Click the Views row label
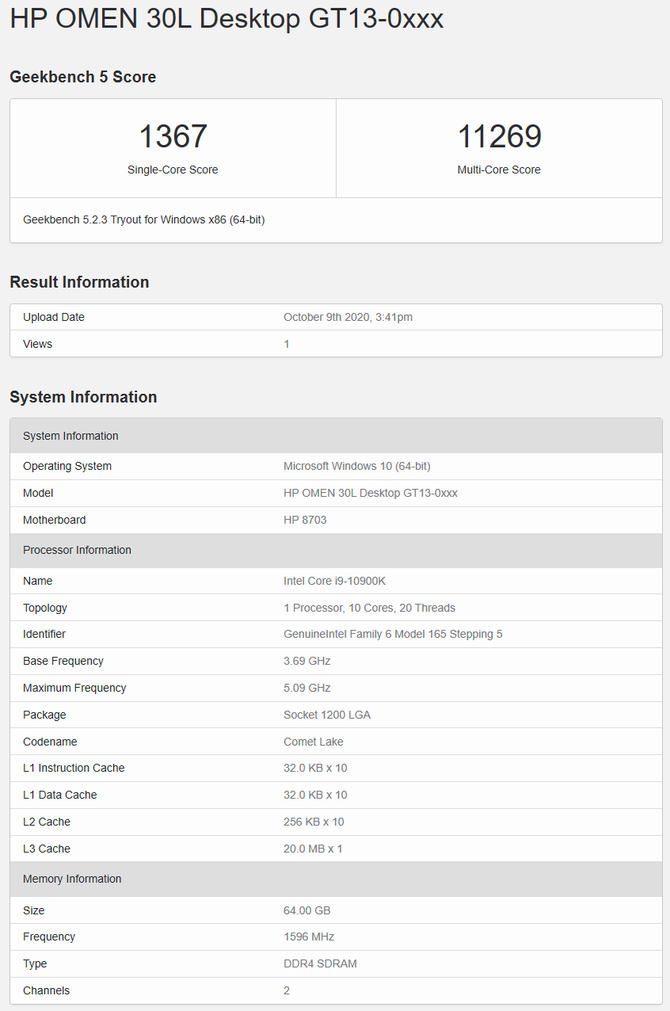This screenshot has height=1011, width=670. (x=38, y=344)
